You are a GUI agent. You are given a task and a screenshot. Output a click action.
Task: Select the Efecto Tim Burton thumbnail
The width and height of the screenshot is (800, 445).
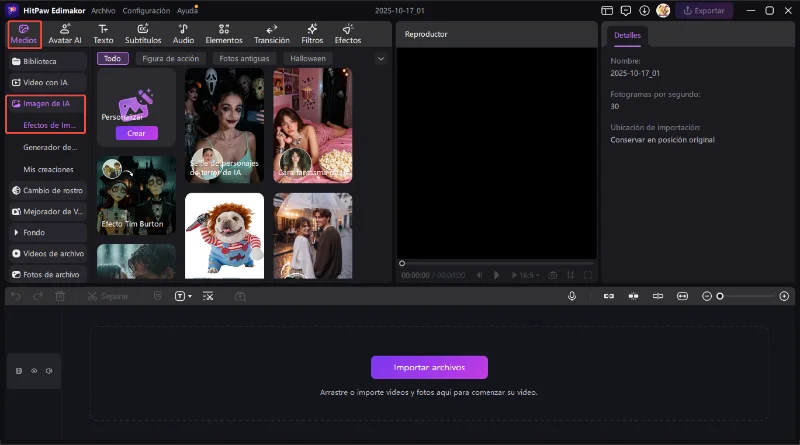pyautogui.click(x=136, y=195)
